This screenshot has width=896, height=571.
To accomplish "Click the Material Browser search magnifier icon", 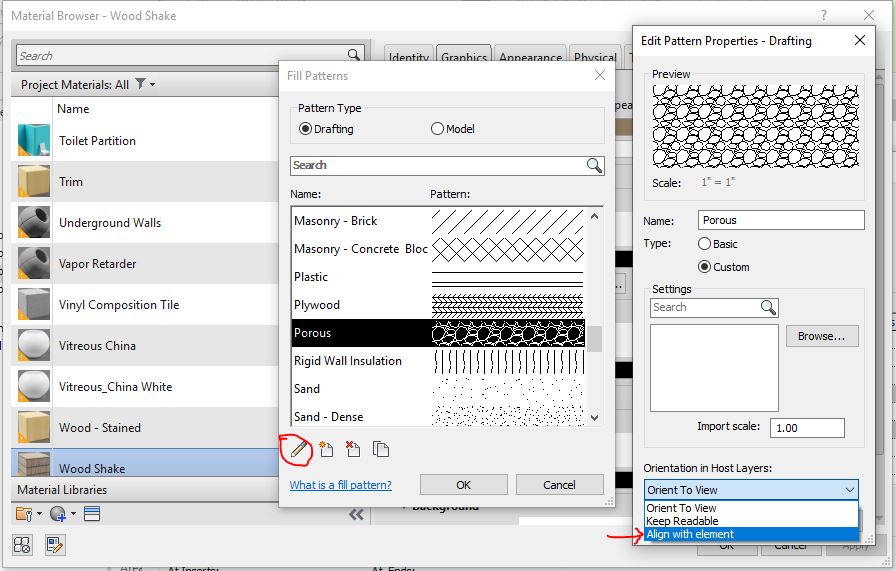I will click(x=354, y=55).
